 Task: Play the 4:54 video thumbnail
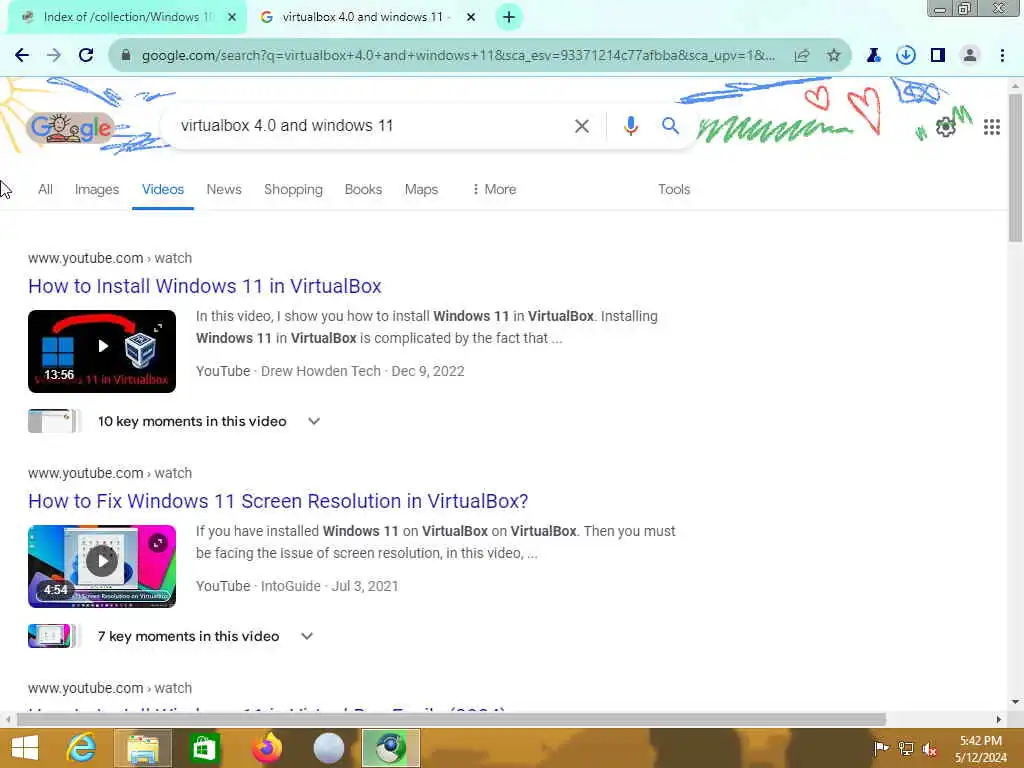(x=102, y=566)
